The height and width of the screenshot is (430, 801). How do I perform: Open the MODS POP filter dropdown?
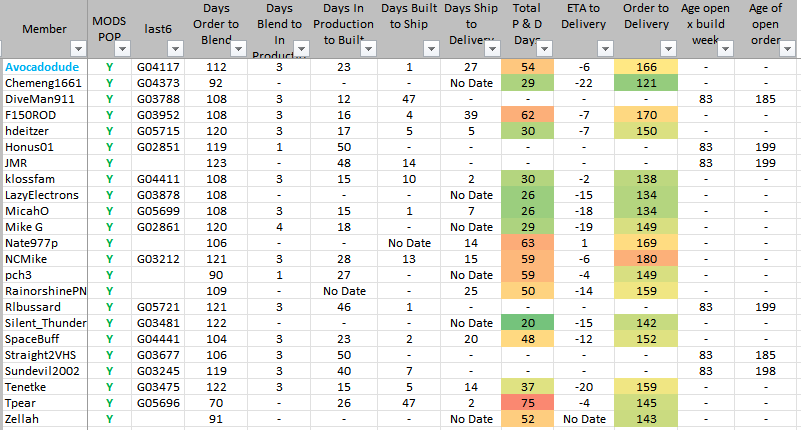click(122, 48)
